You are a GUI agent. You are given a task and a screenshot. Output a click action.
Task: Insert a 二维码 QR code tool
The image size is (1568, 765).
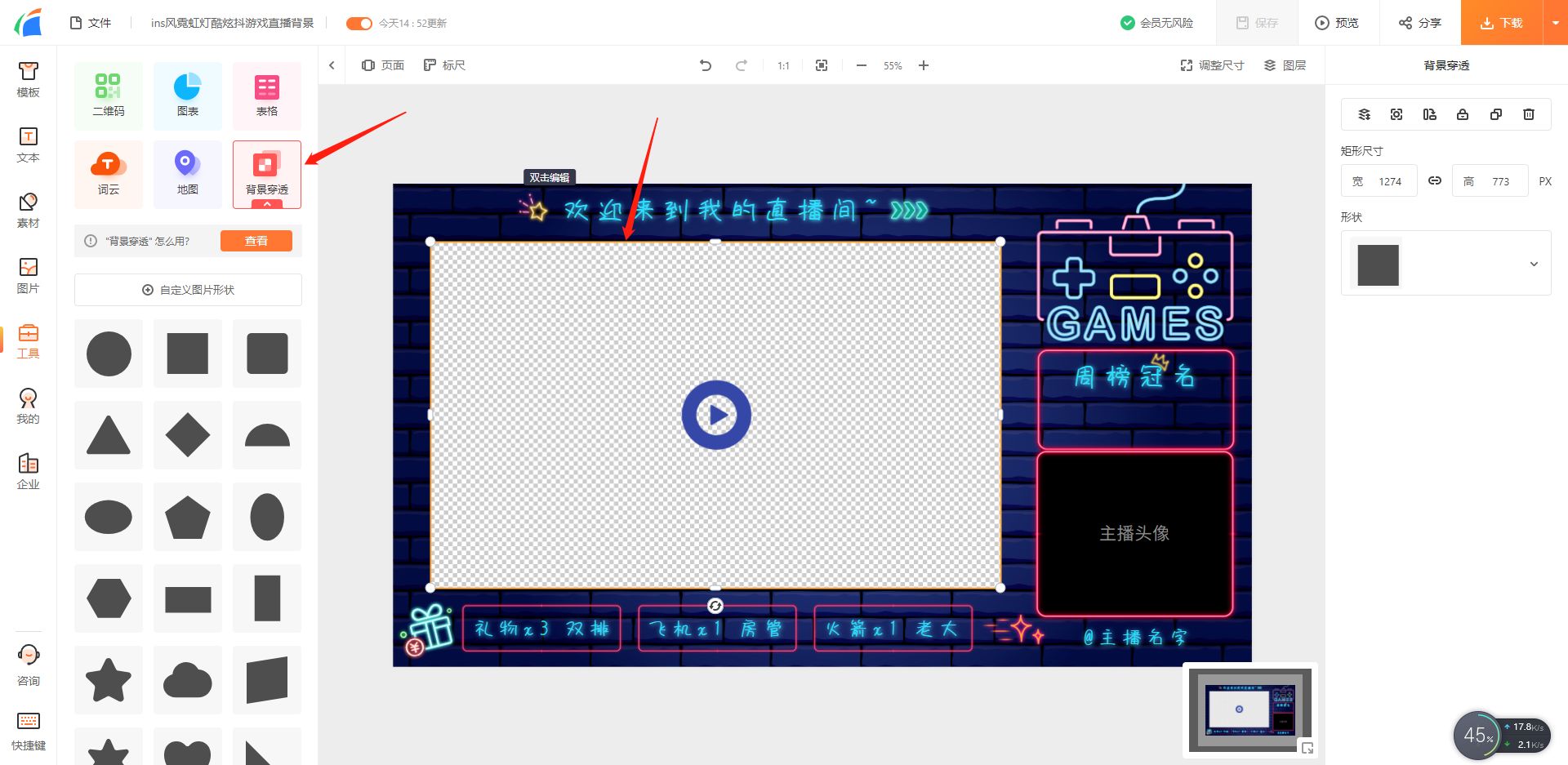[x=109, y=96]
